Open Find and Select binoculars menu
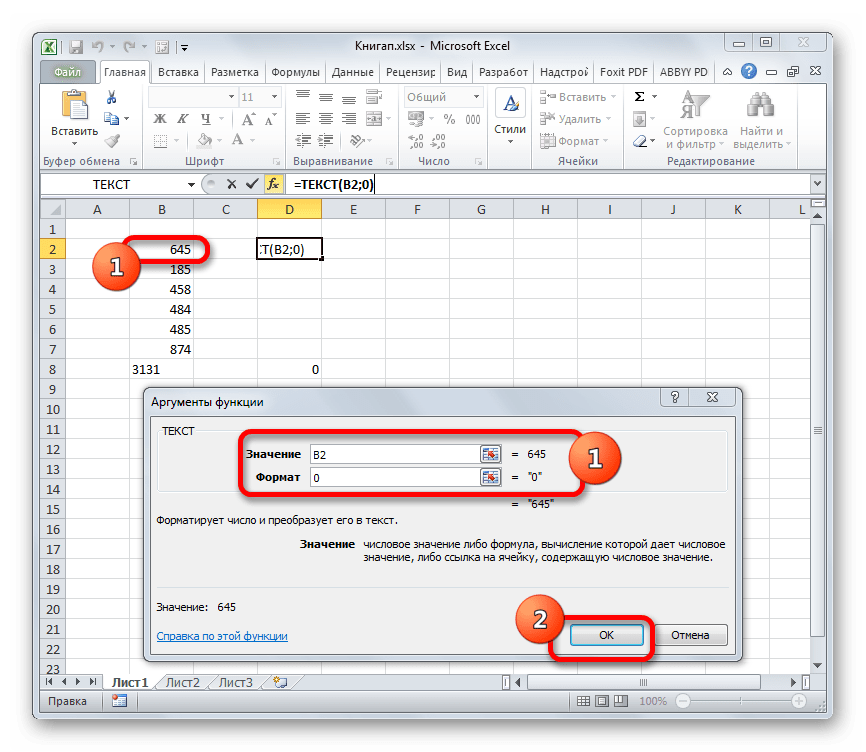The height and width of the screenshot is (752, 866). click(761, 120)
